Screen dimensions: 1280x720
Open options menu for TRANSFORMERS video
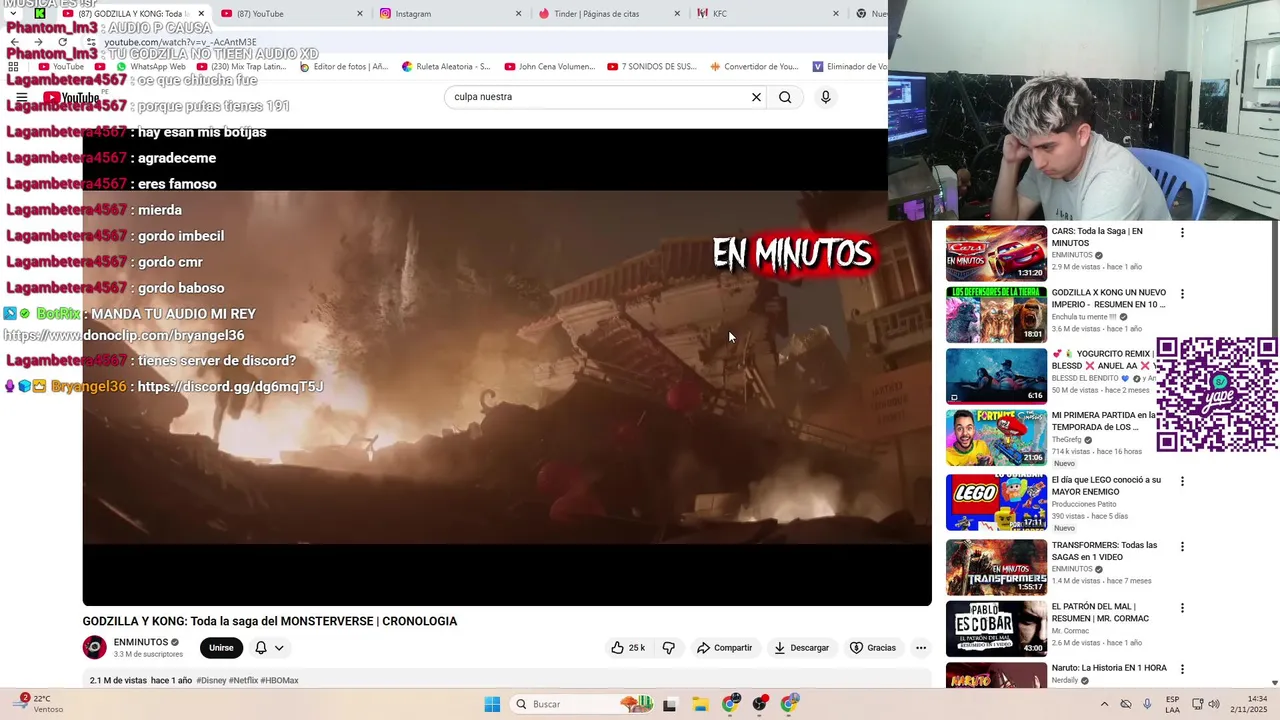click(x=1182, y=547)
